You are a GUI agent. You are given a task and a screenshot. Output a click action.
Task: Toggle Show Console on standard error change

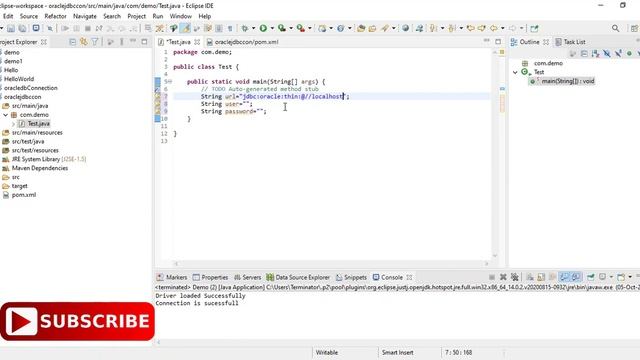click(576, 277)
